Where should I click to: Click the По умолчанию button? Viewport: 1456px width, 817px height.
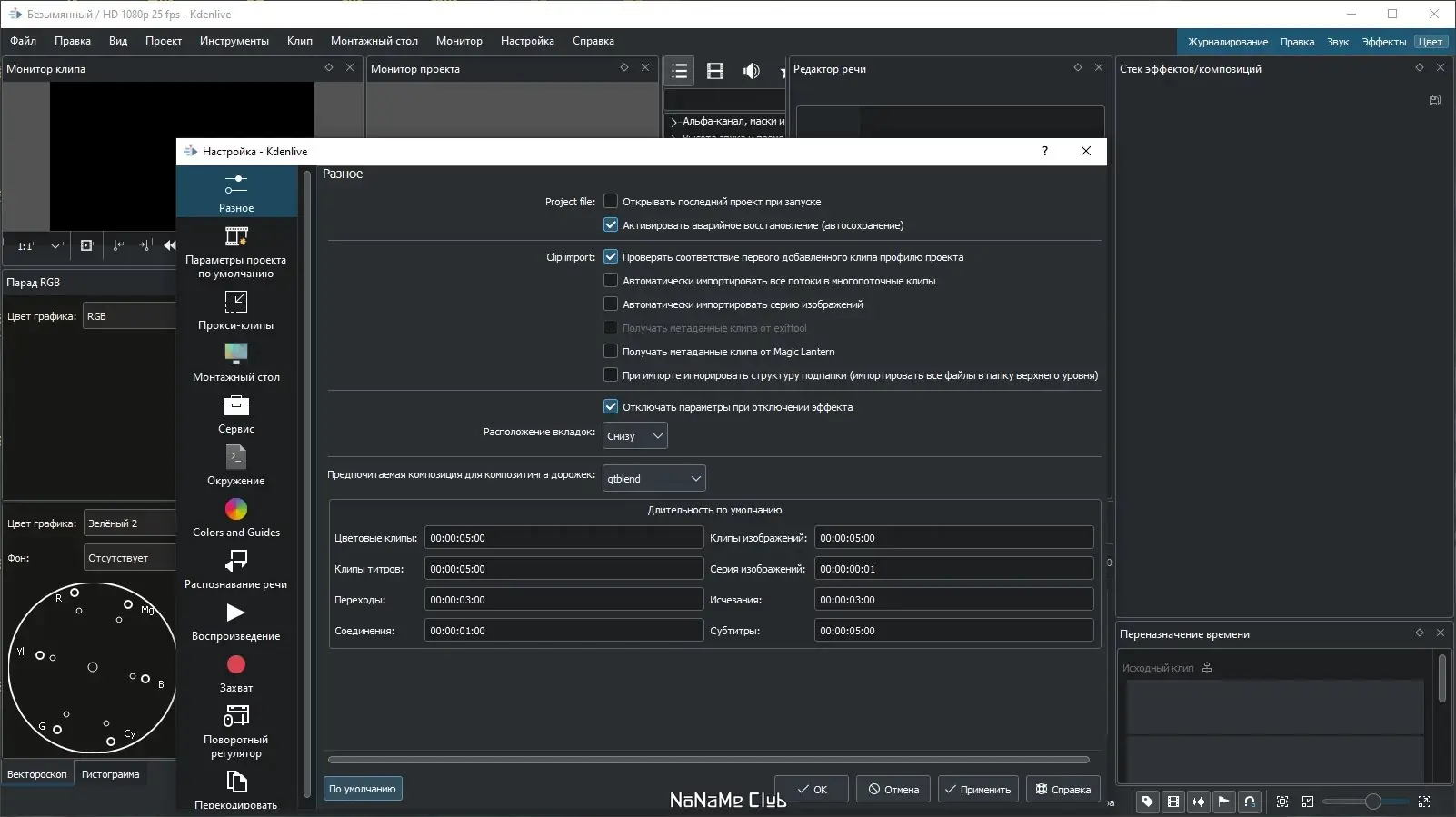[363, 789]
